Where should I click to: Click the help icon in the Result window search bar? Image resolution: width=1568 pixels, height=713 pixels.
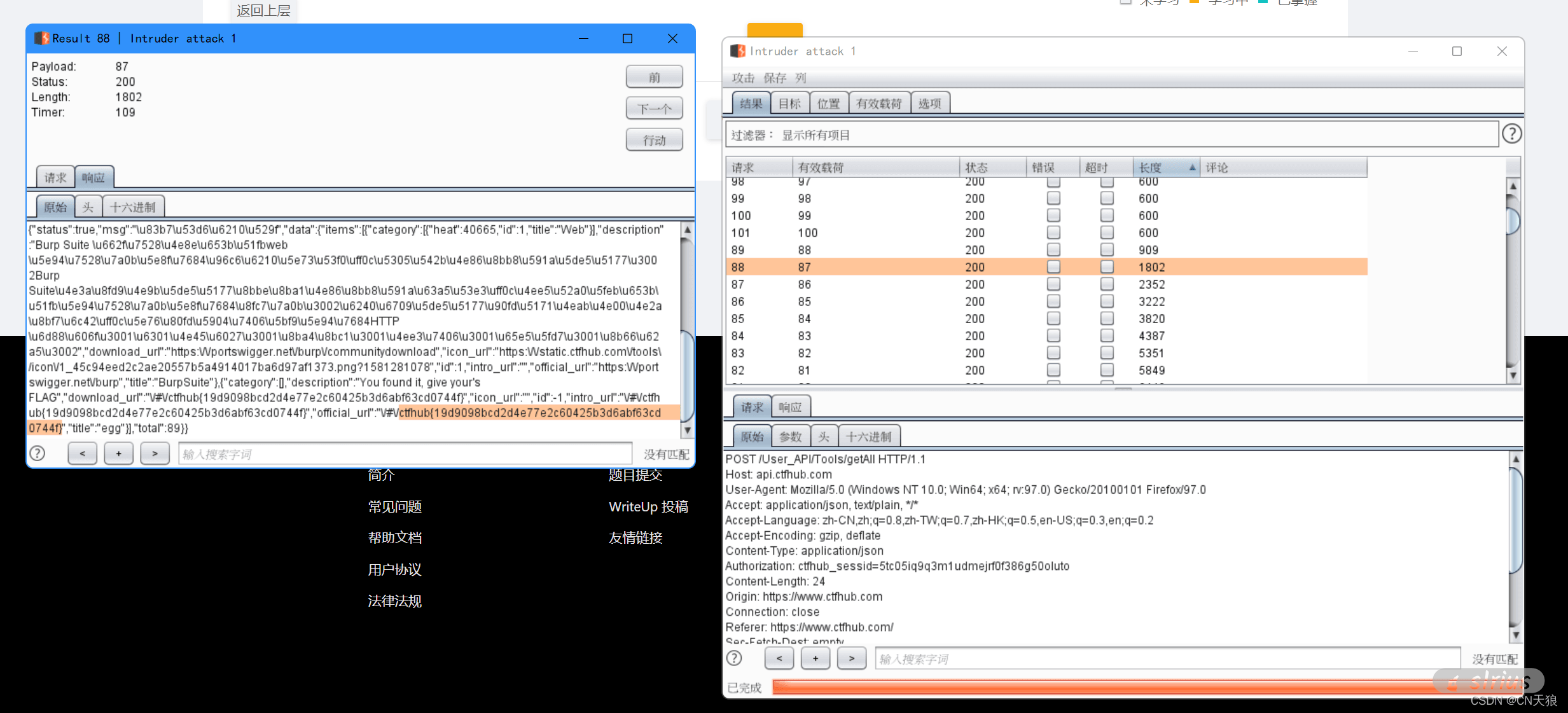[x=38, y=453]
